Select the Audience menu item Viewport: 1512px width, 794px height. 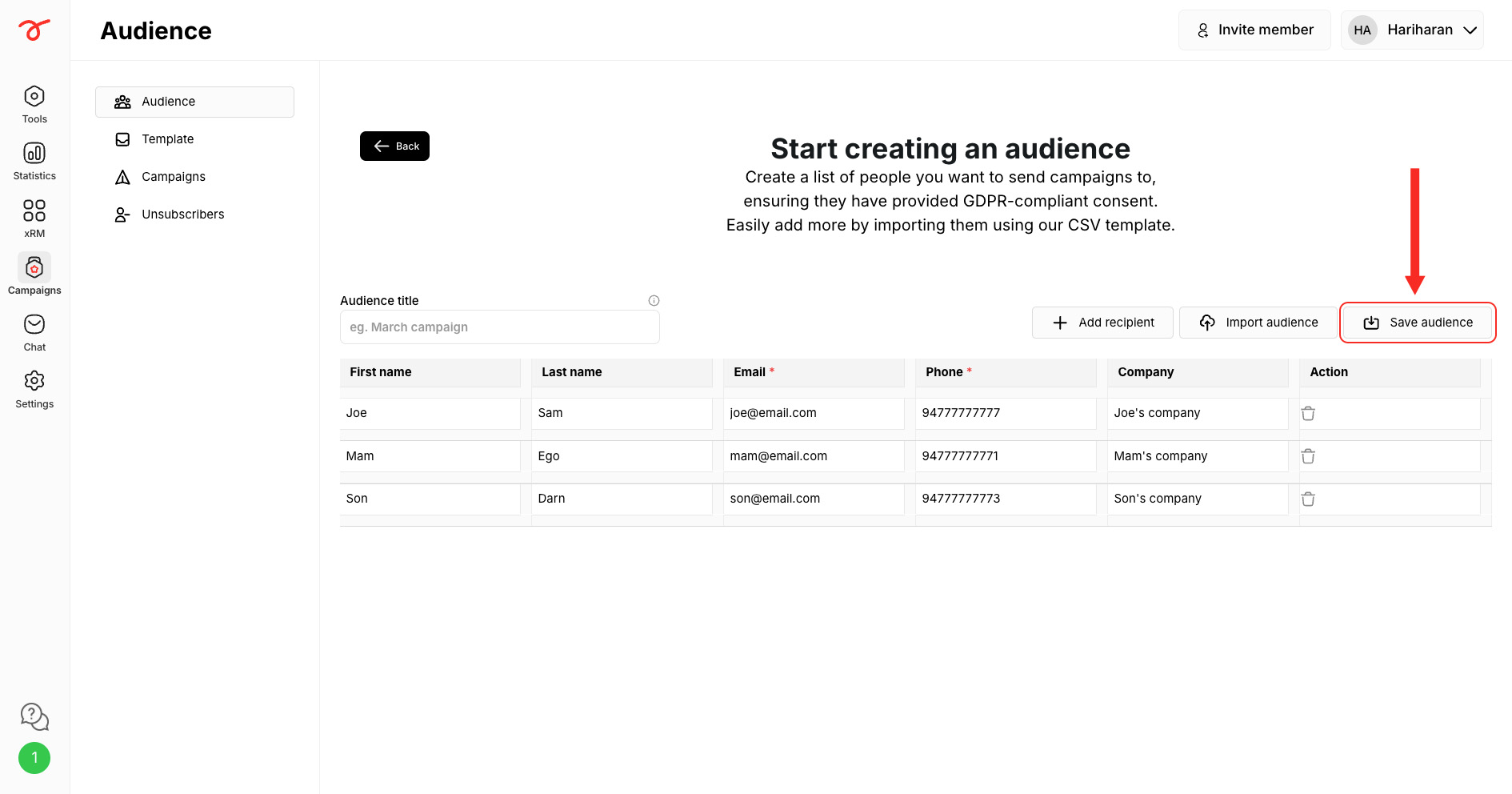click(x=194, y=102)
